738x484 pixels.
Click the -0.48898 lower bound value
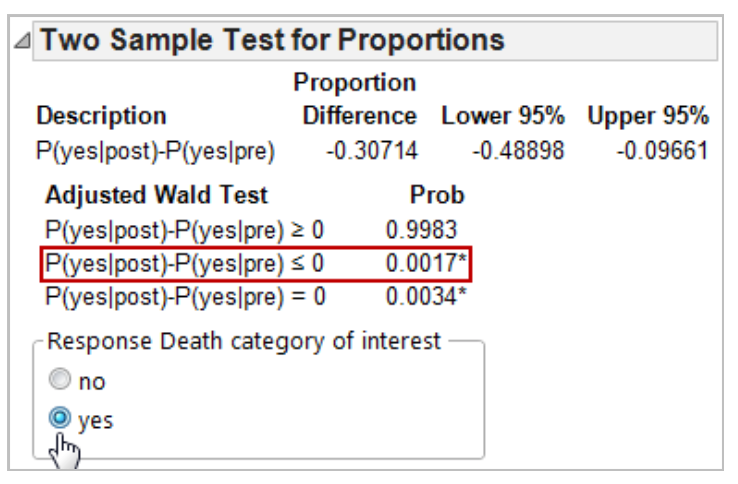coord(518,151)
